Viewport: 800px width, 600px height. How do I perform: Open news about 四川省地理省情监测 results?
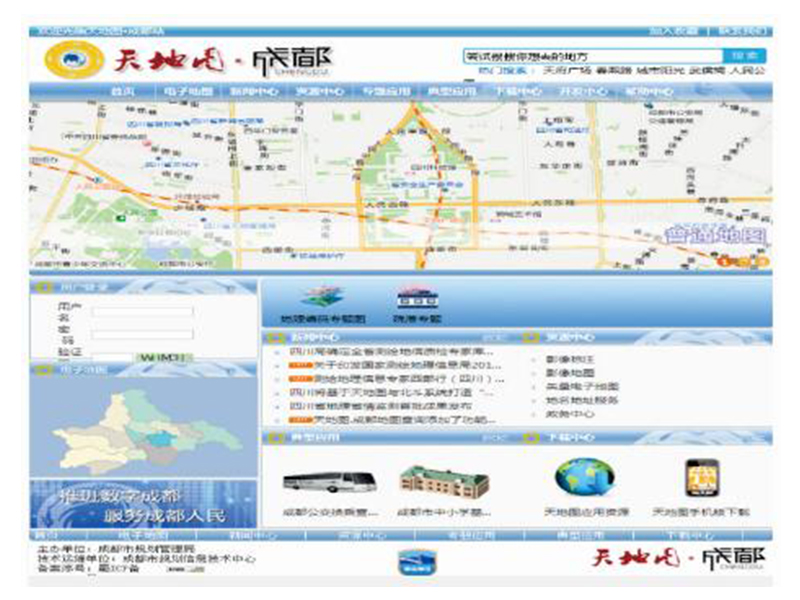(x=381, y=407)
